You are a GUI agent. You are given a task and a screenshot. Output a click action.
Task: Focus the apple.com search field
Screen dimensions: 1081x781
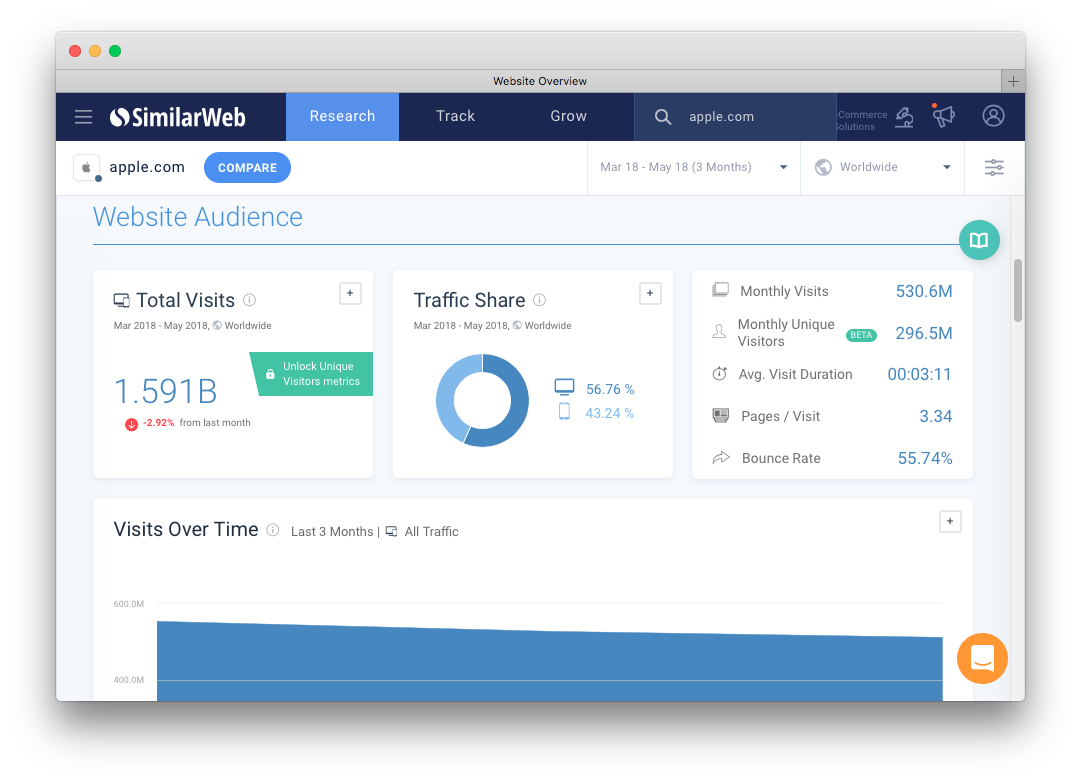736,117
